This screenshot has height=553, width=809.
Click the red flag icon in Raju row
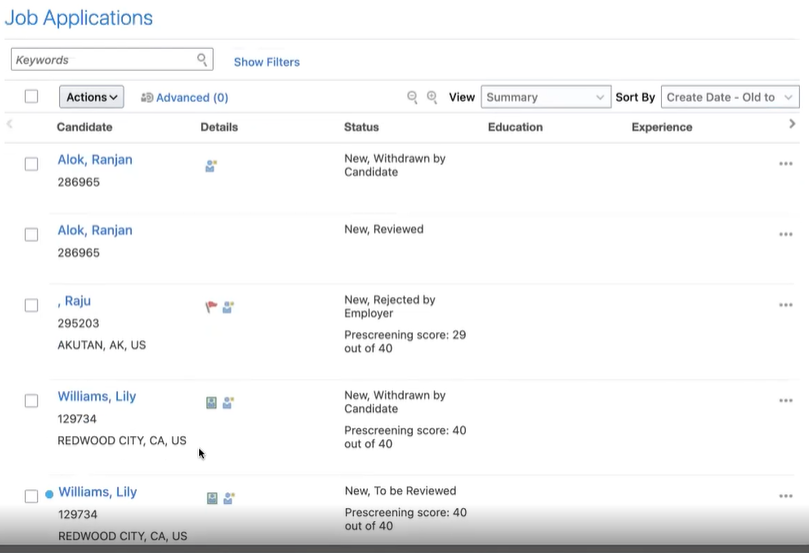point(211,307)
